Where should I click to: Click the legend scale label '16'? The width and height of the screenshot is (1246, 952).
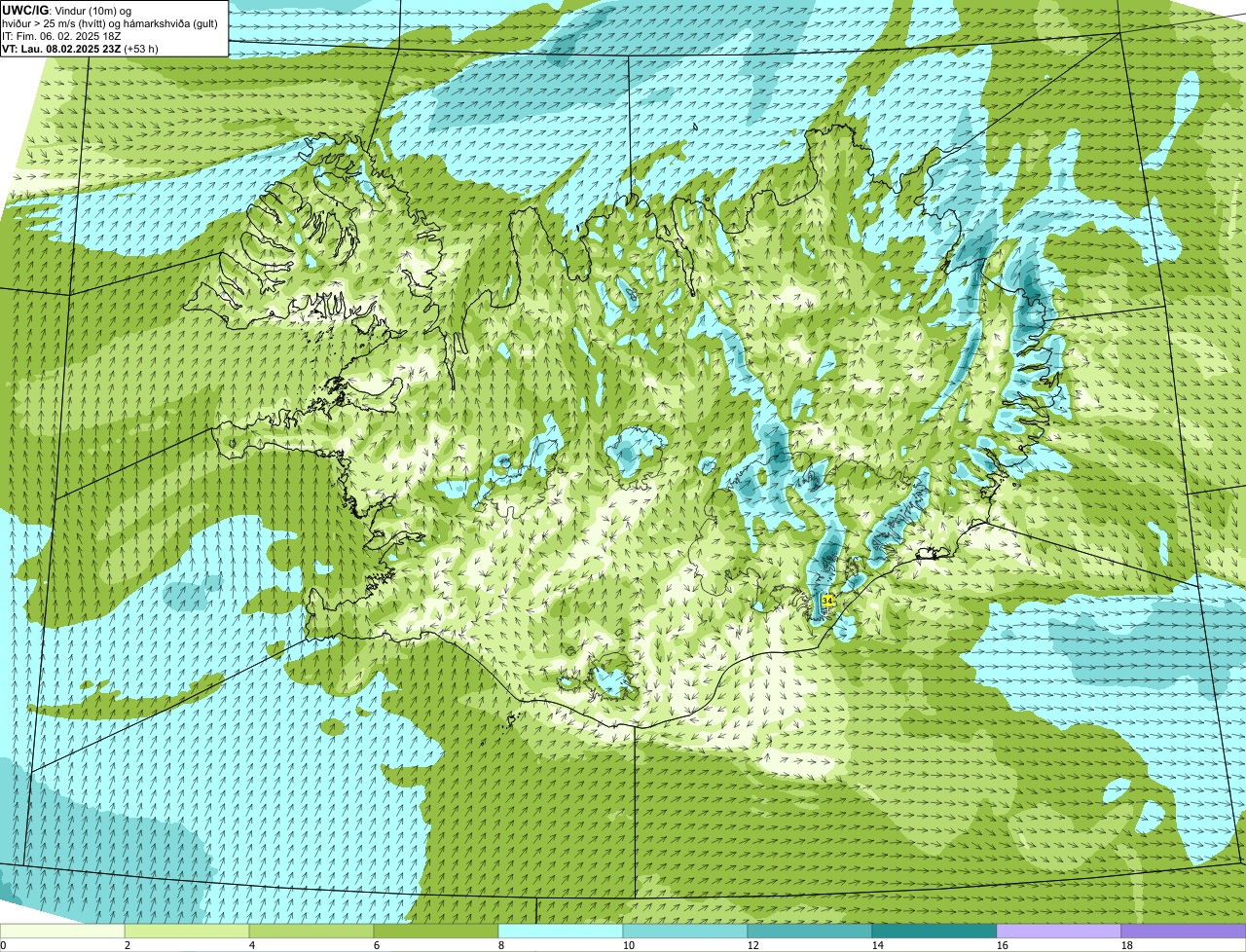point(1003,945)
